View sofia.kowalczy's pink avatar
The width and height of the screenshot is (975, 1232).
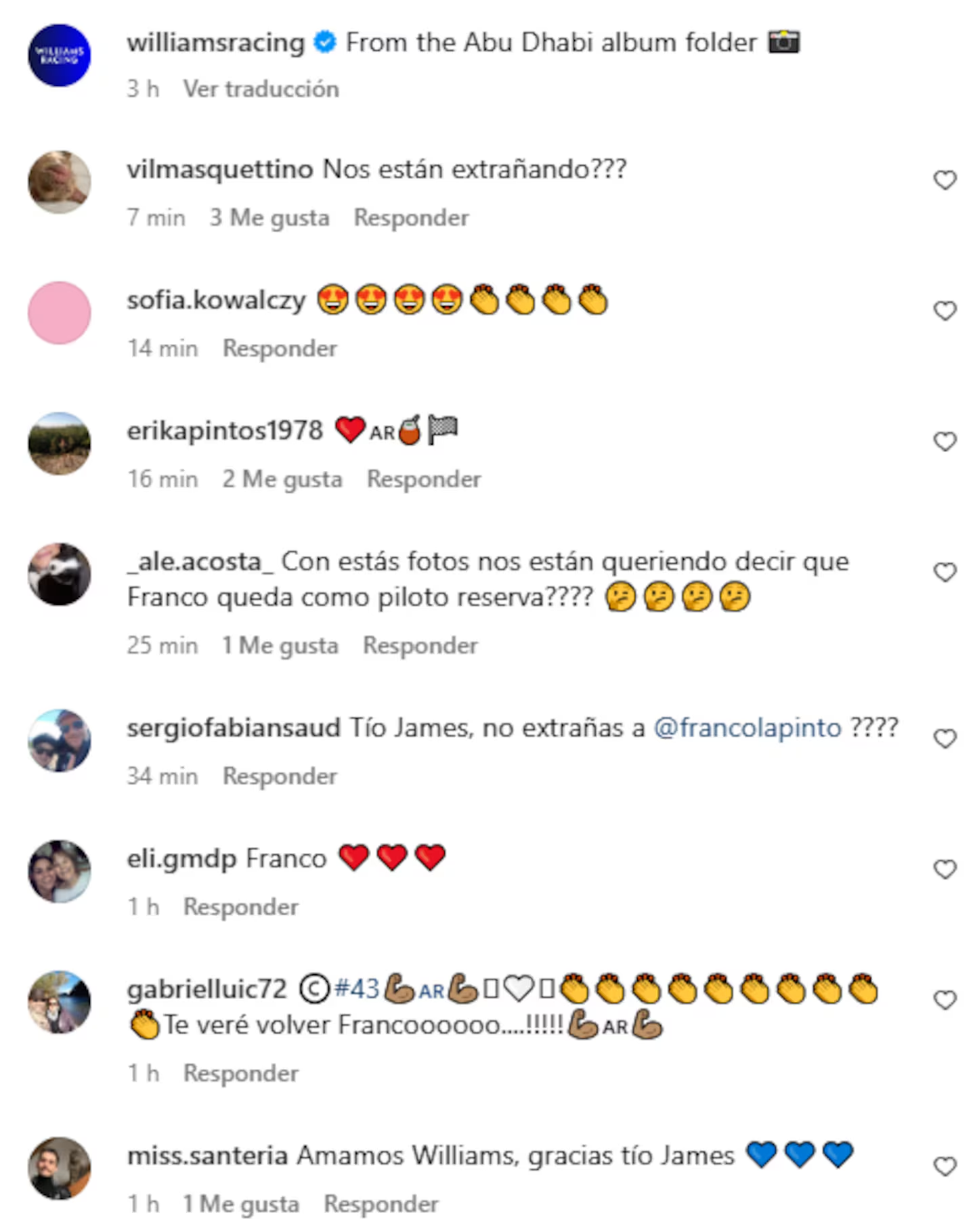(x=59, y=313)
